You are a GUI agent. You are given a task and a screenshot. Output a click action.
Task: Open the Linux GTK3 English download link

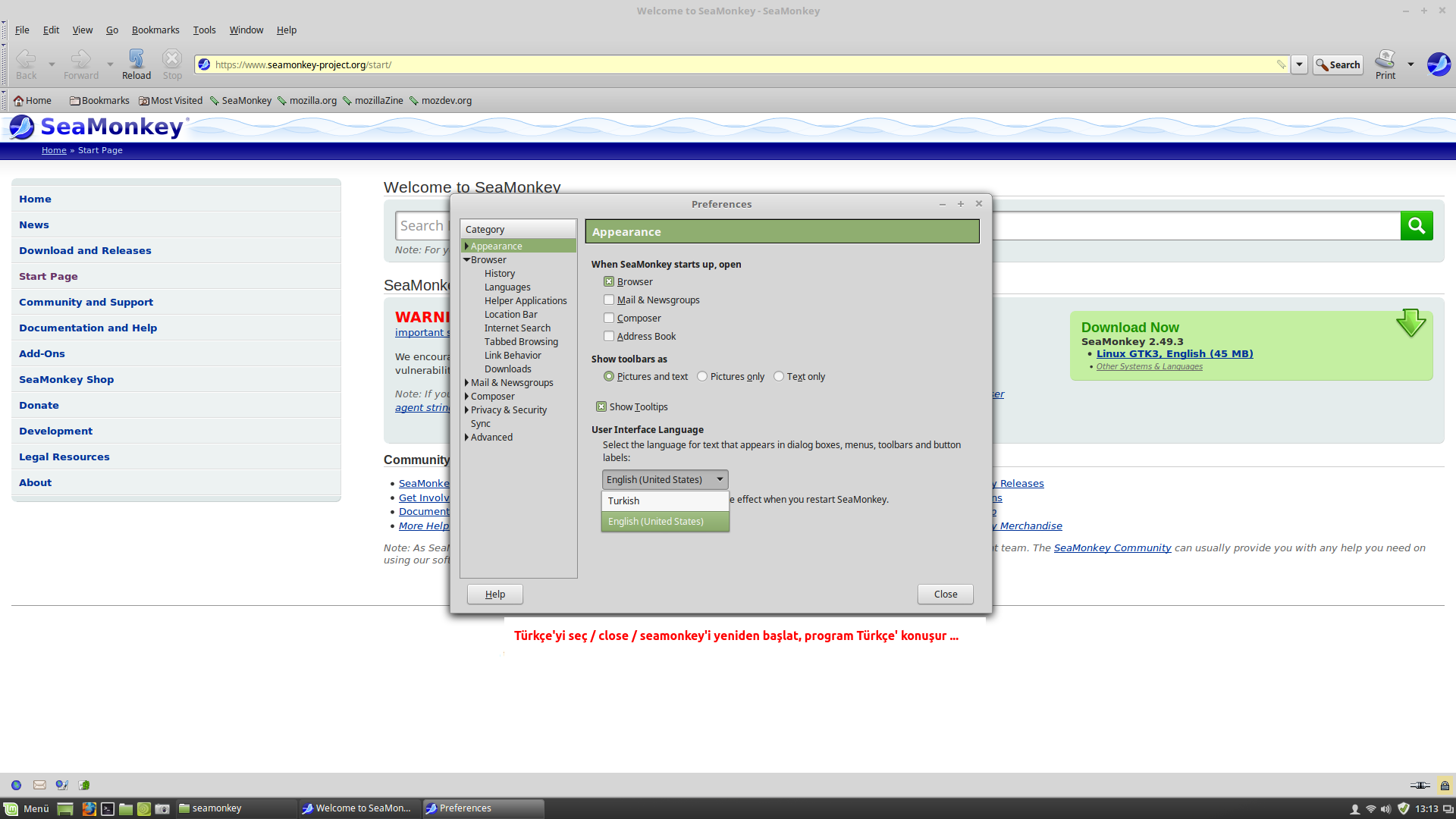(1174, 353)
